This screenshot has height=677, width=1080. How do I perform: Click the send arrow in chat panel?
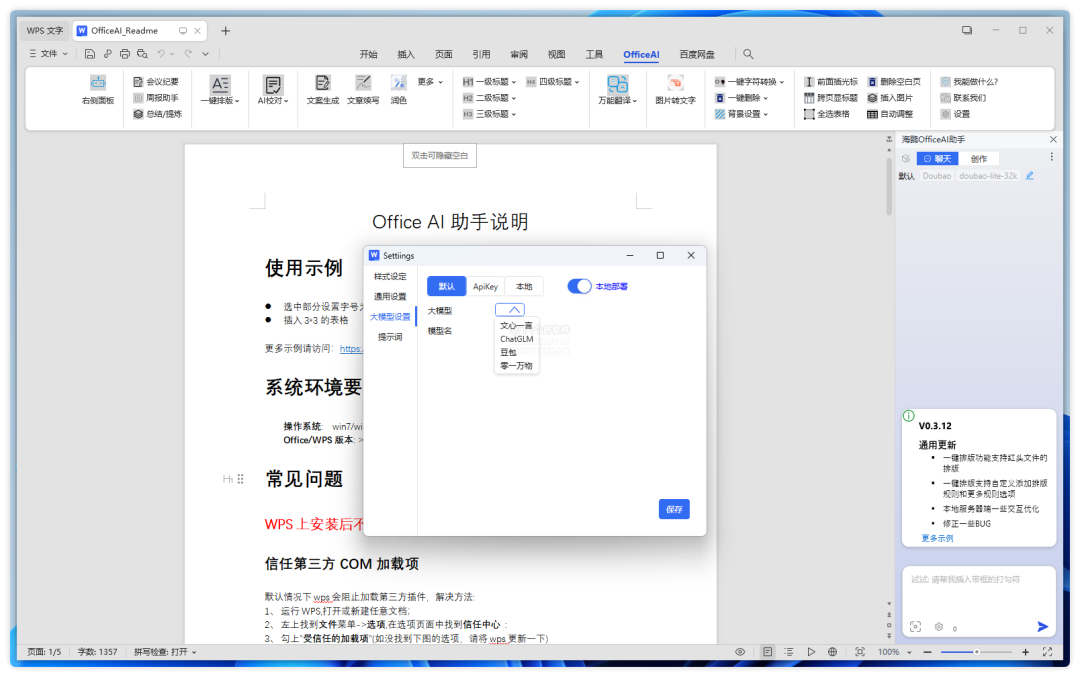pyautogui.click(x=1042, y=626)
